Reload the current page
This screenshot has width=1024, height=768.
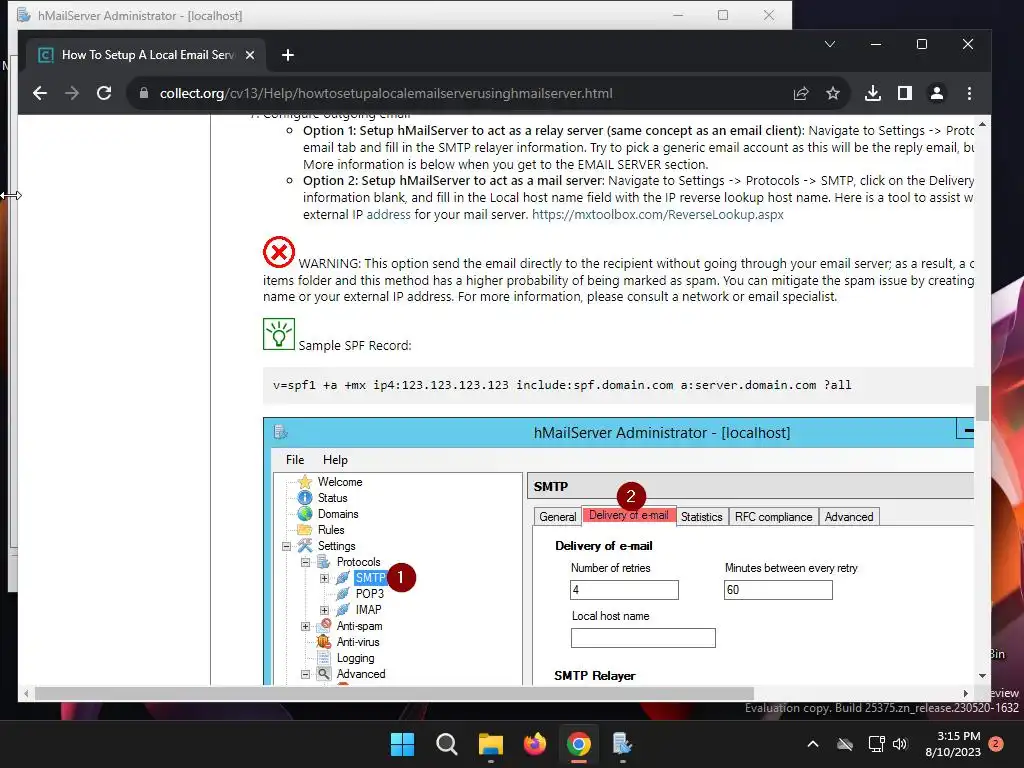(104, 93)
